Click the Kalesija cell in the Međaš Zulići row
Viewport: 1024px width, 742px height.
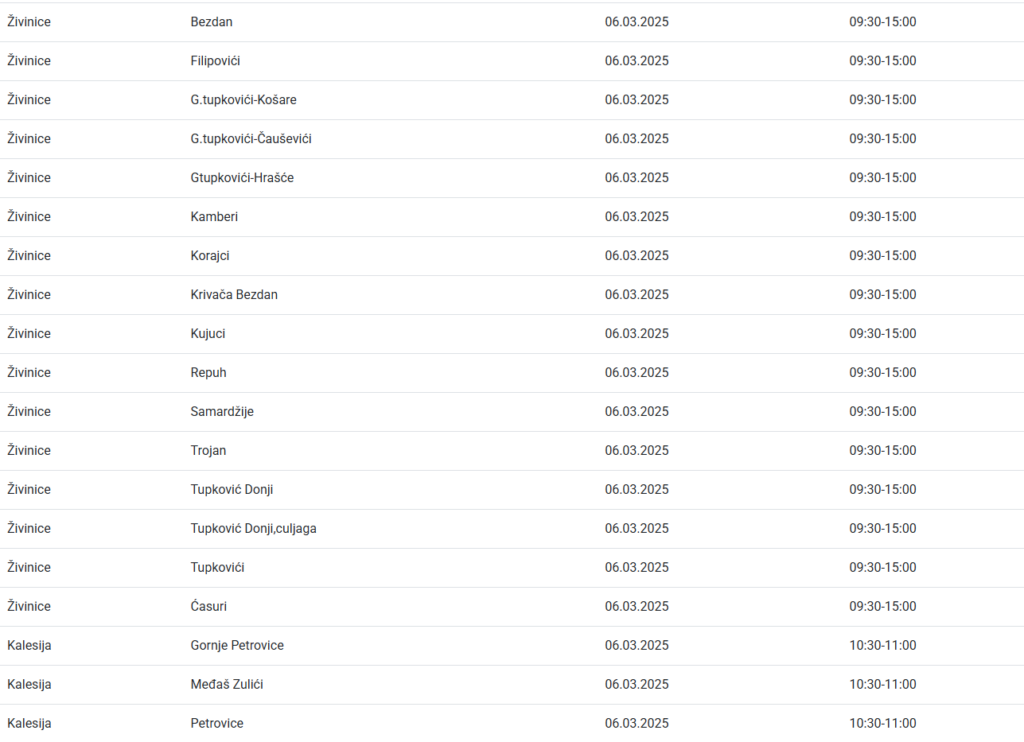point(29,685)
